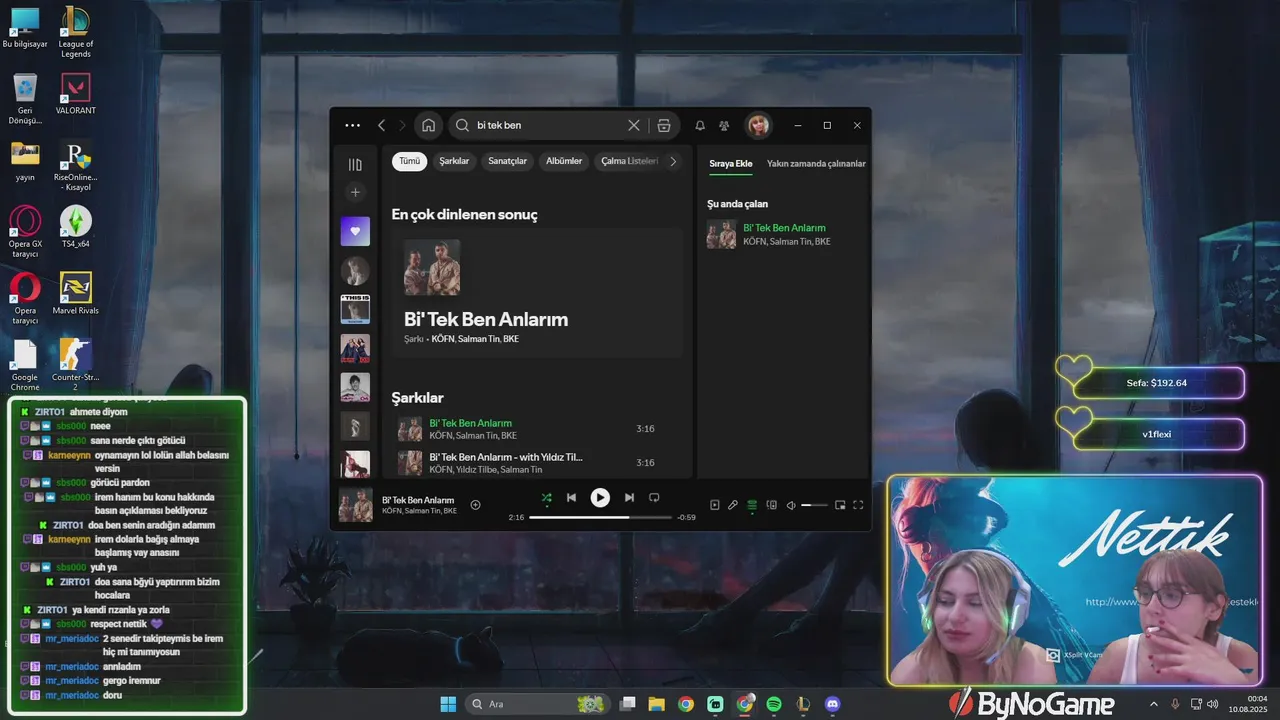The height and width of the screenshot is (720, 1280).
Task: Select the Sanatçılar filter chip
Action: (507, 161)
